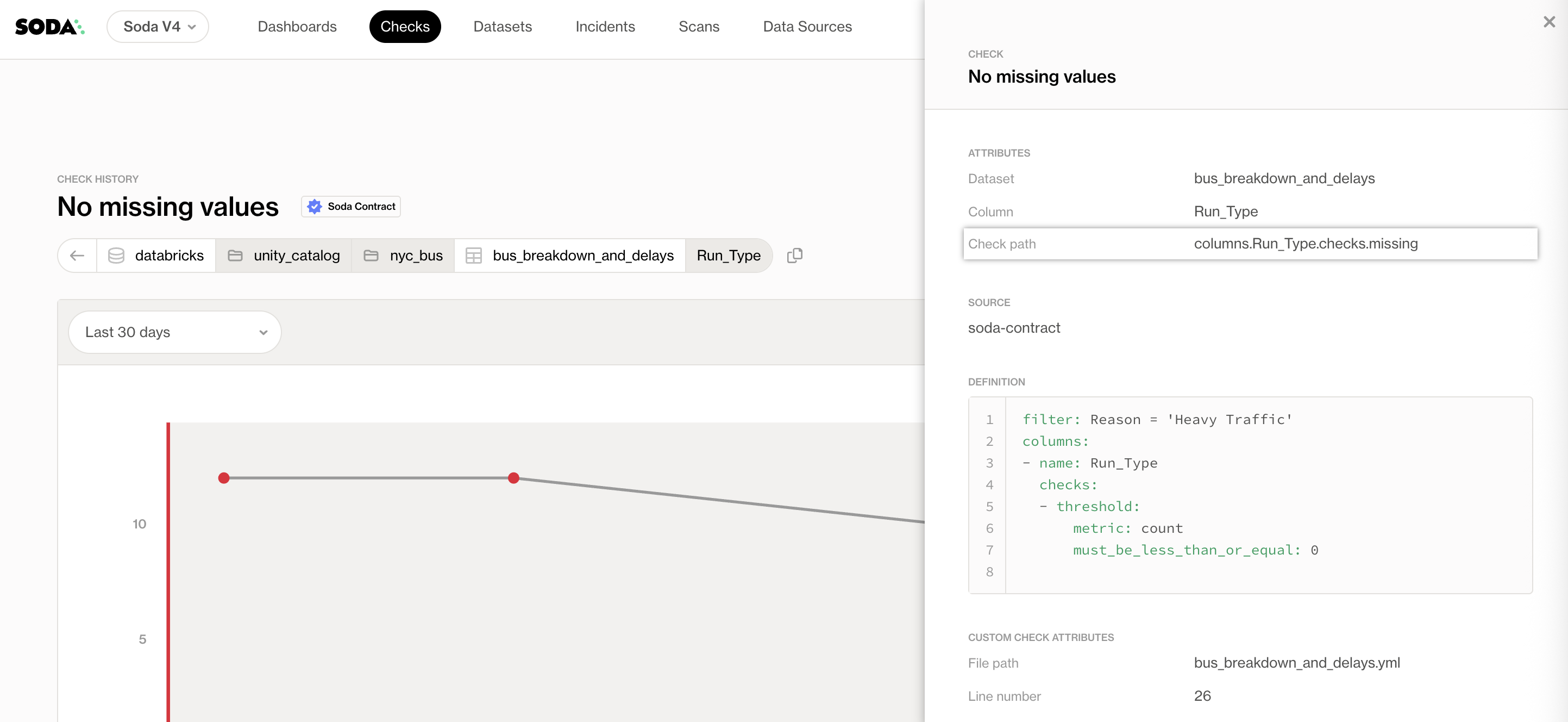Switch to the Datasets tab

[x=502, y=27]
